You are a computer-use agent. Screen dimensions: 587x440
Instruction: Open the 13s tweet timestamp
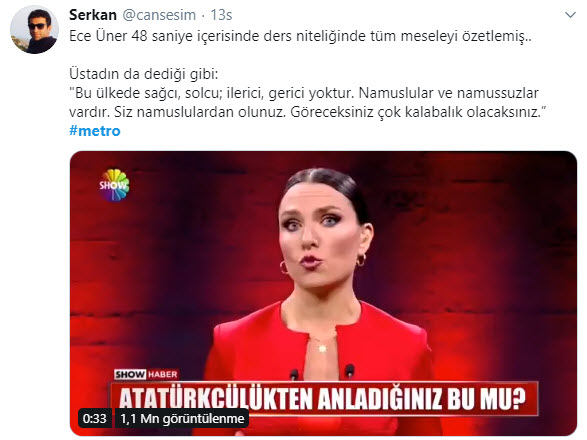tap(221, 15)
